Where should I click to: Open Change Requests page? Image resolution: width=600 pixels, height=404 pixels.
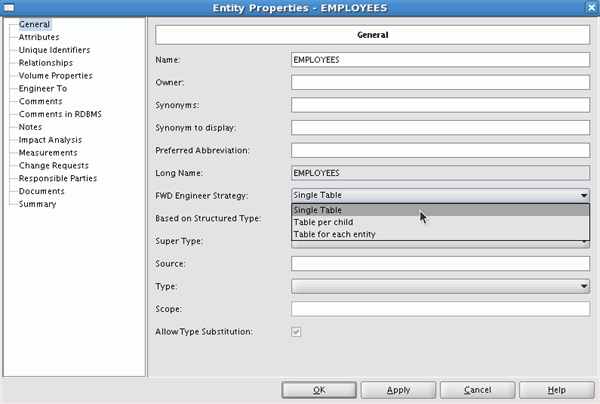coord(54,166)
